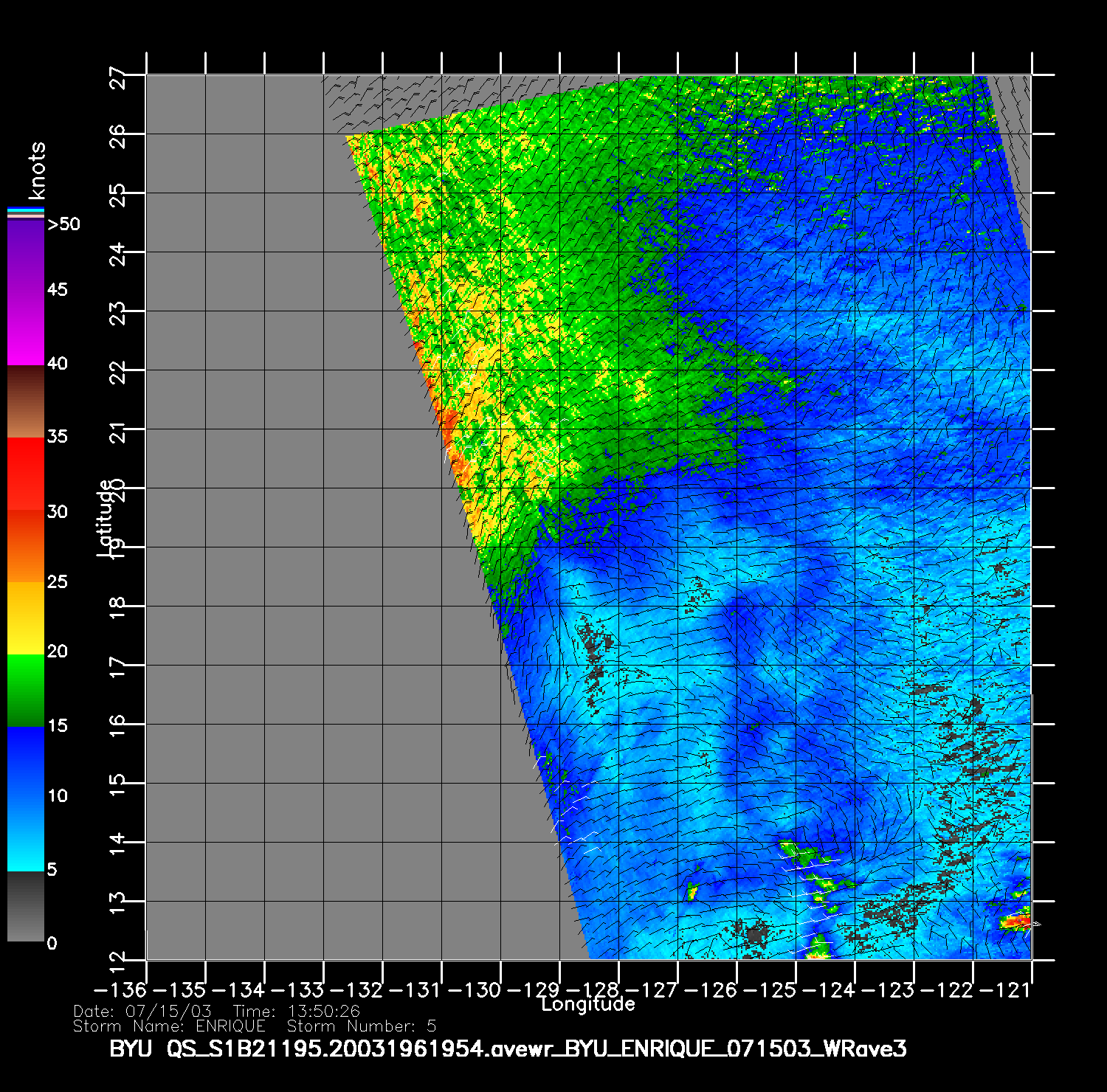Screen dimensions: 1107x1092
Task: Click the gray 0–5 knots legend band
Action: (x=26, y=906)
